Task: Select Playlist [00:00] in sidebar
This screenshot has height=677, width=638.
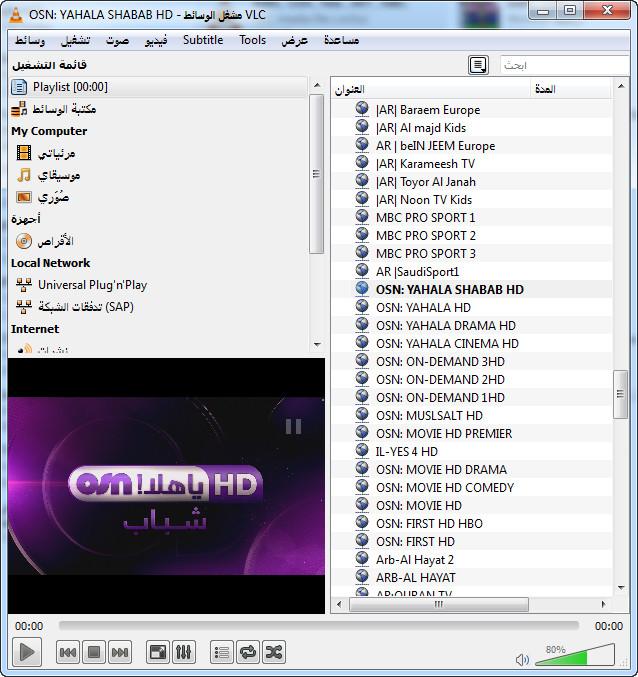Action: pyautogui.click(x=158, y=87)
